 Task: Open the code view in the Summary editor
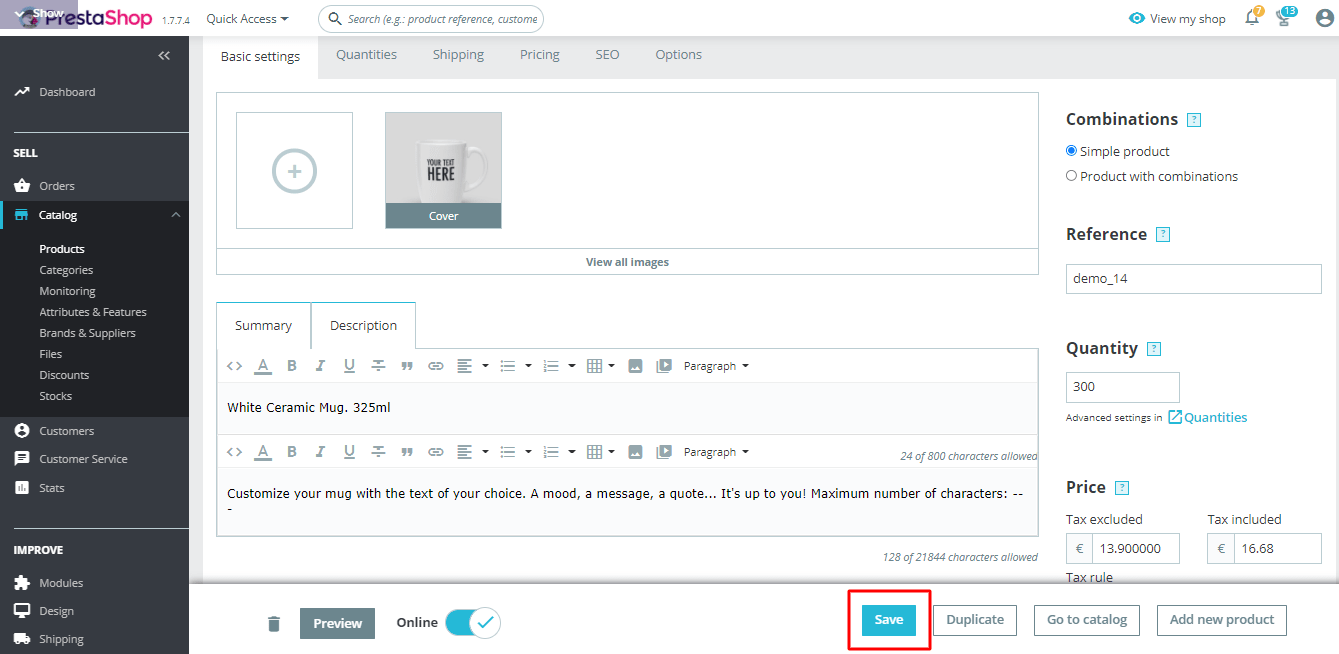point(233,365)
